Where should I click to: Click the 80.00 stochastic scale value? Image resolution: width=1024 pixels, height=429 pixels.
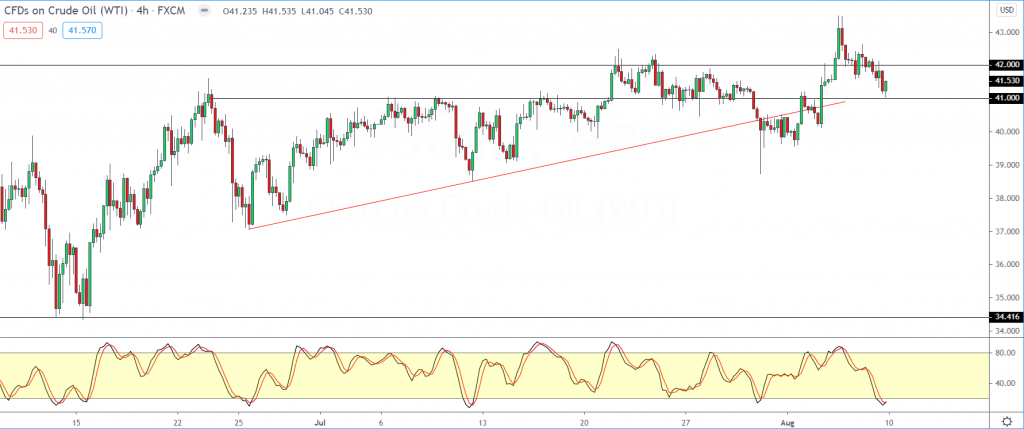click(1006, 353)
